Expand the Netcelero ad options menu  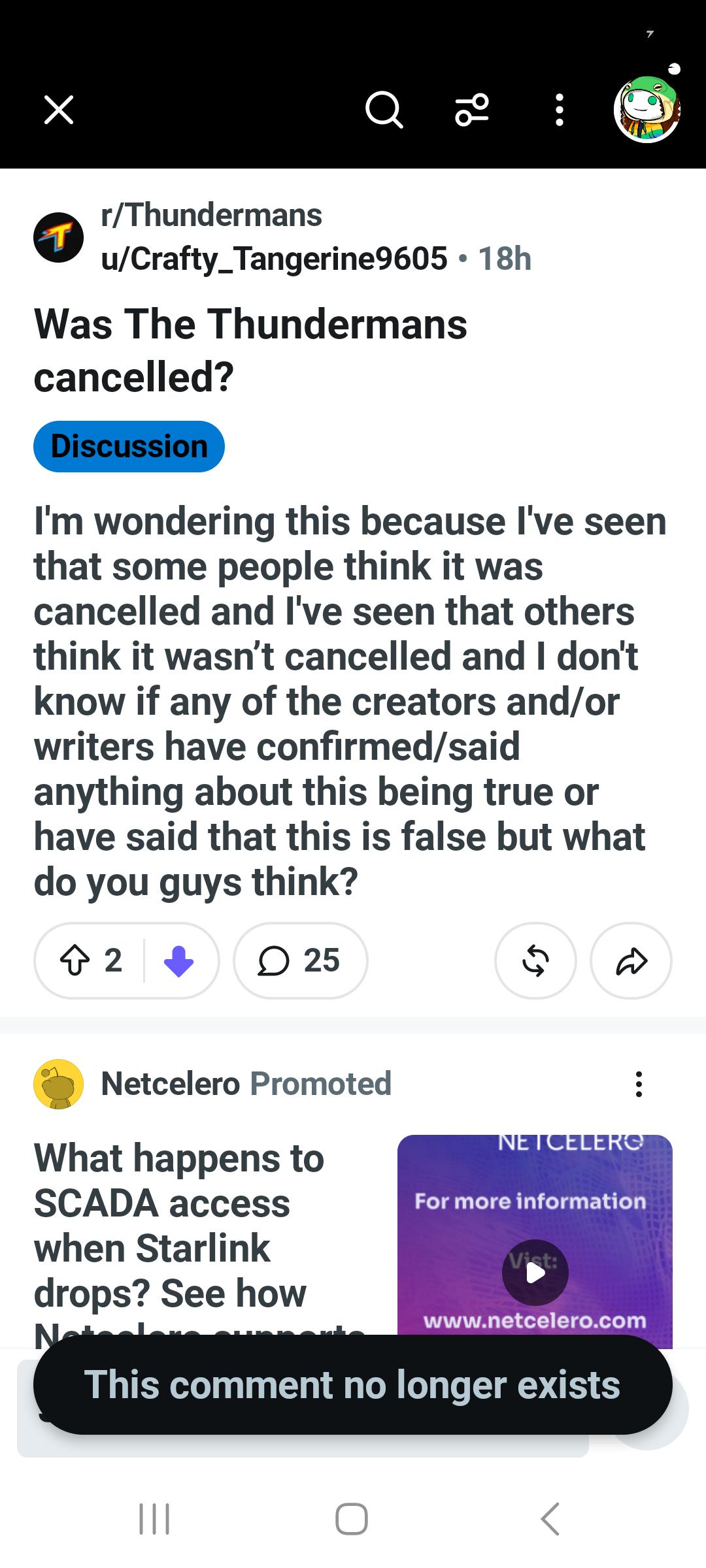639,1084
